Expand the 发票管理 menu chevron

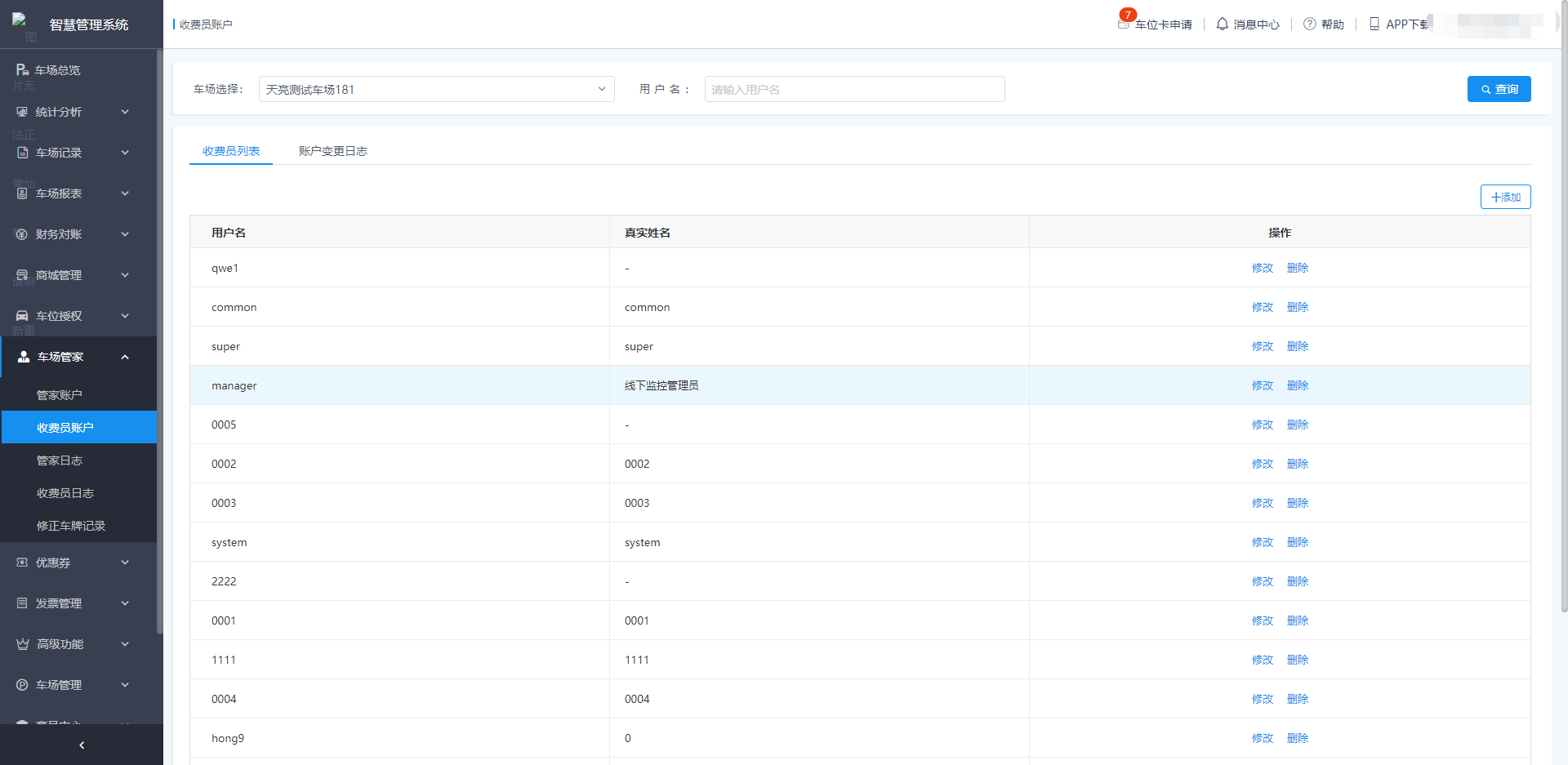click(125, 603)
